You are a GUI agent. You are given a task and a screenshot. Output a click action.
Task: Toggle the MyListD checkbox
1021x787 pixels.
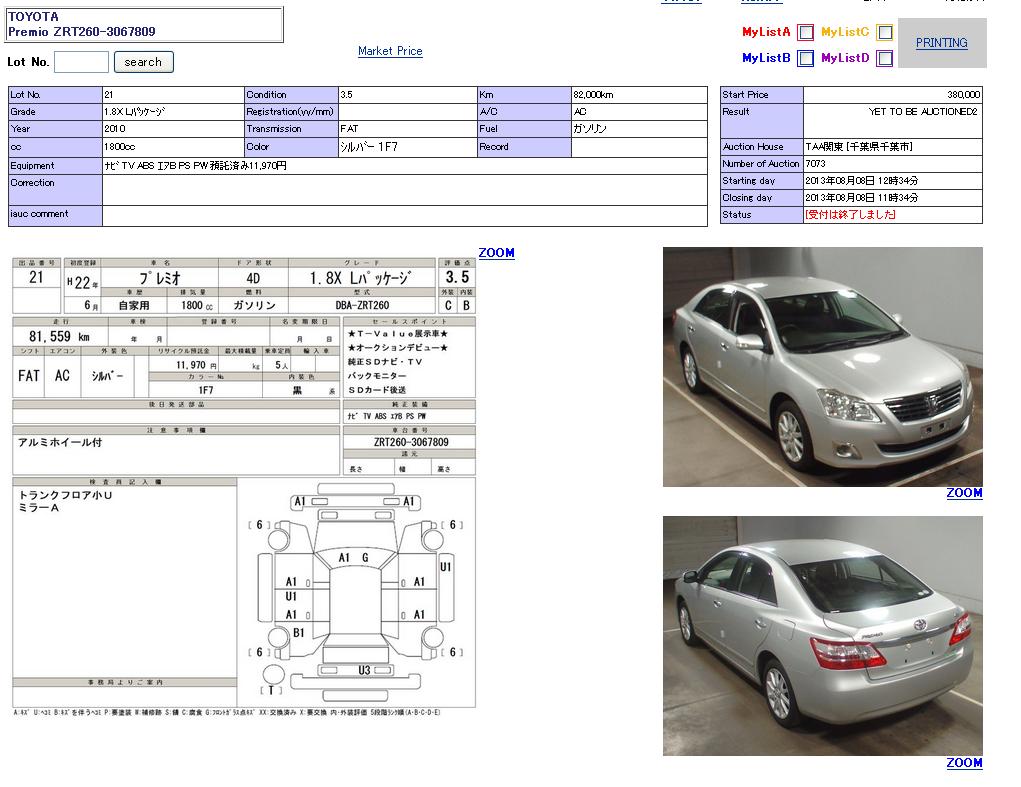tap(885, 58)
